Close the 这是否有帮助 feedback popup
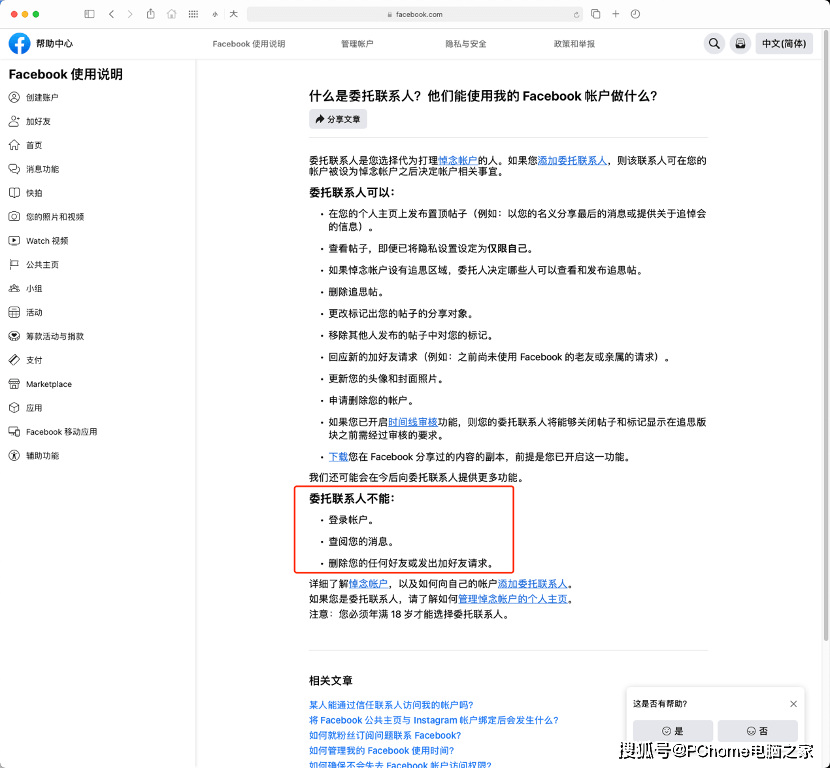Screen dimensions: 830x768 793,704
